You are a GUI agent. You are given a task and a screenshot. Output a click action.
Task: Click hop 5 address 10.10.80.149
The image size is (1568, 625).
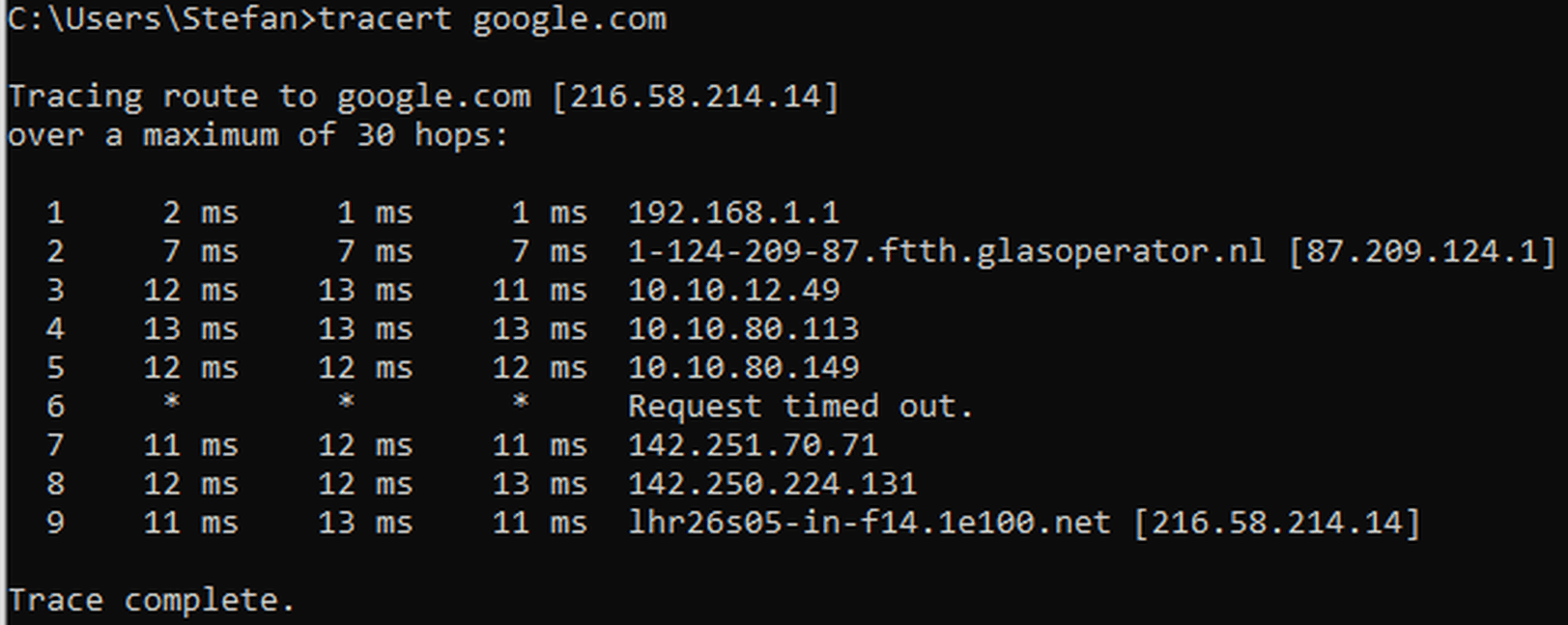pos(743,367)
